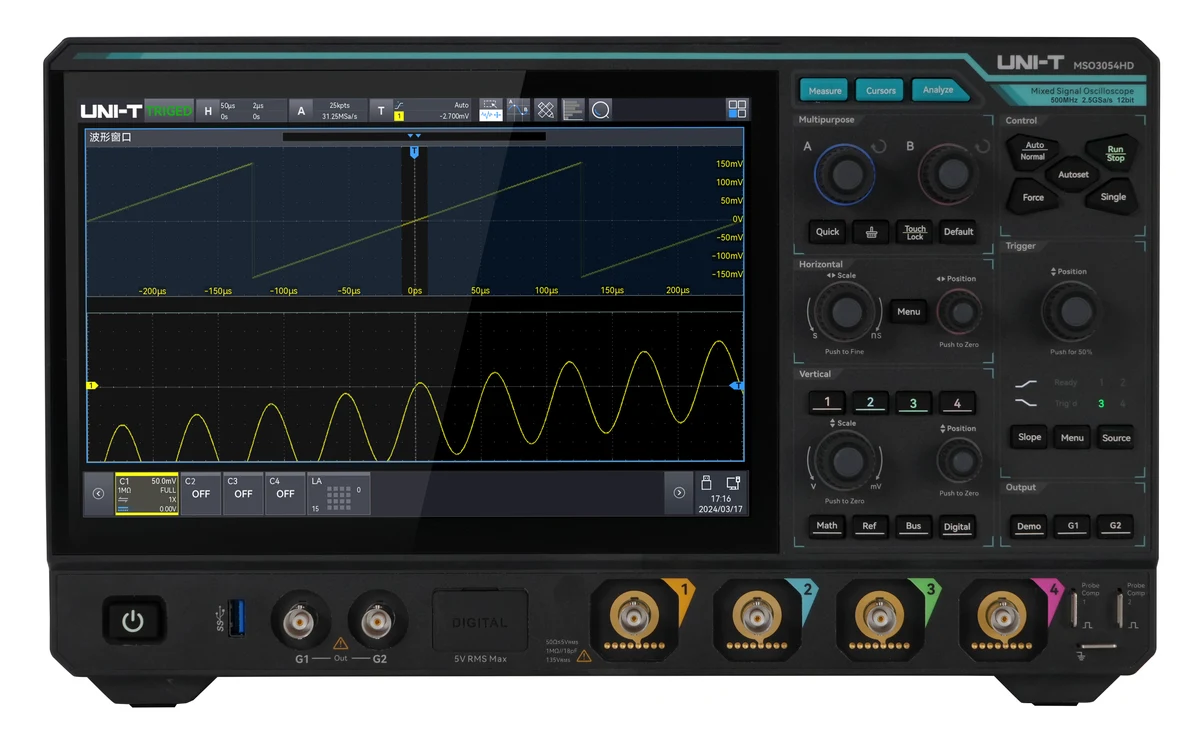Tap the diamond pattern icon in toolbar
The width and height of the screenshot is (1200, 754).
545,110
